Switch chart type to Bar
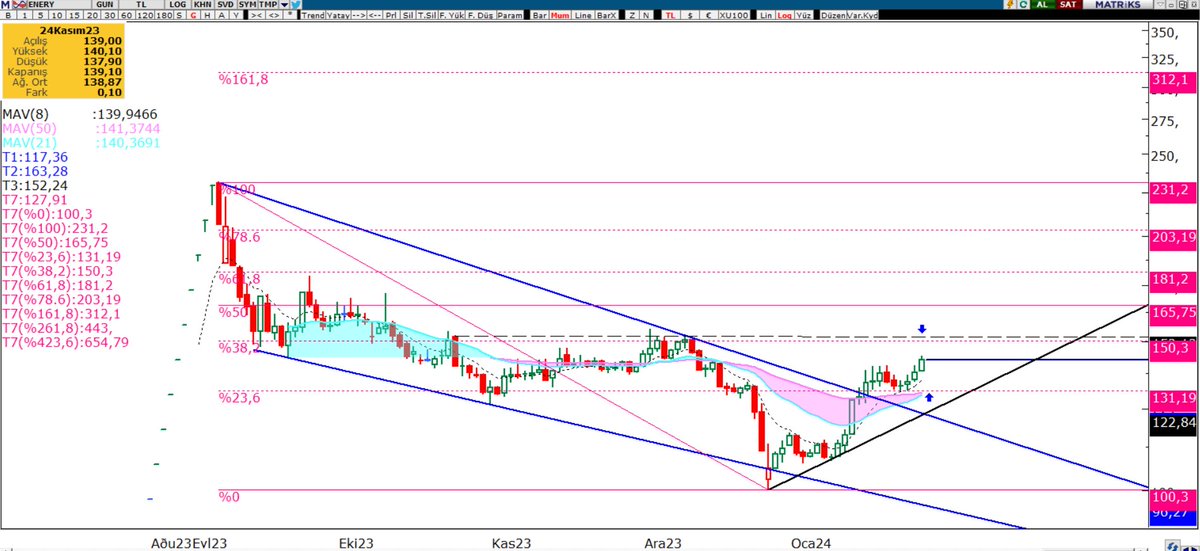1200x551 pixels. coord(540,16)
